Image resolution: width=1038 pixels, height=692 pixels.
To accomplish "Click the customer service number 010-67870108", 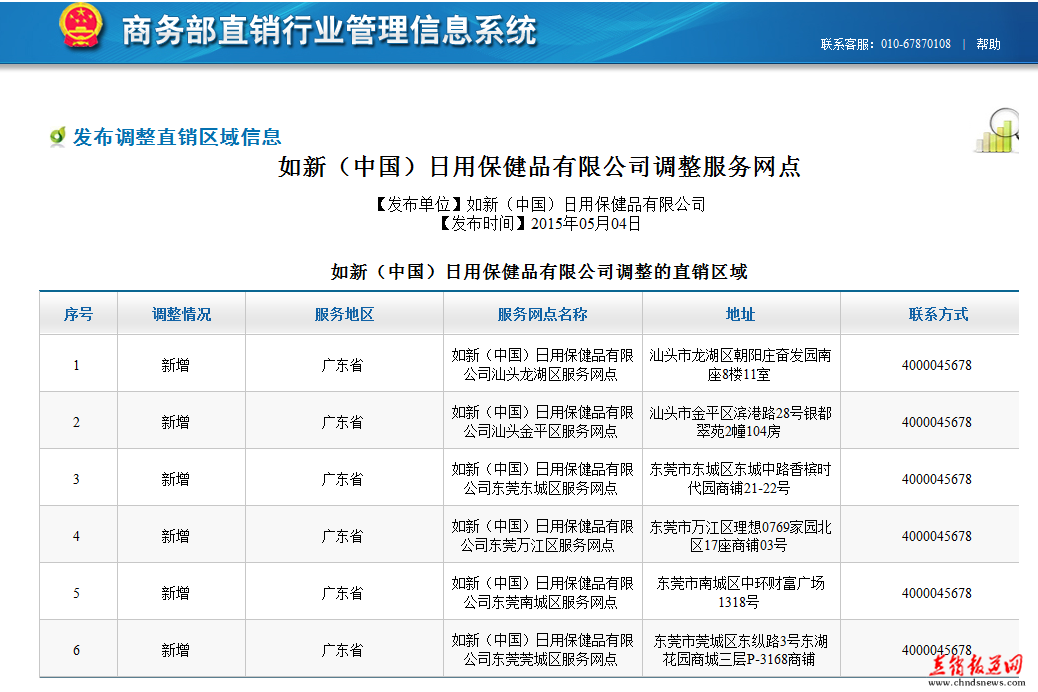I will tap(915, 44).
